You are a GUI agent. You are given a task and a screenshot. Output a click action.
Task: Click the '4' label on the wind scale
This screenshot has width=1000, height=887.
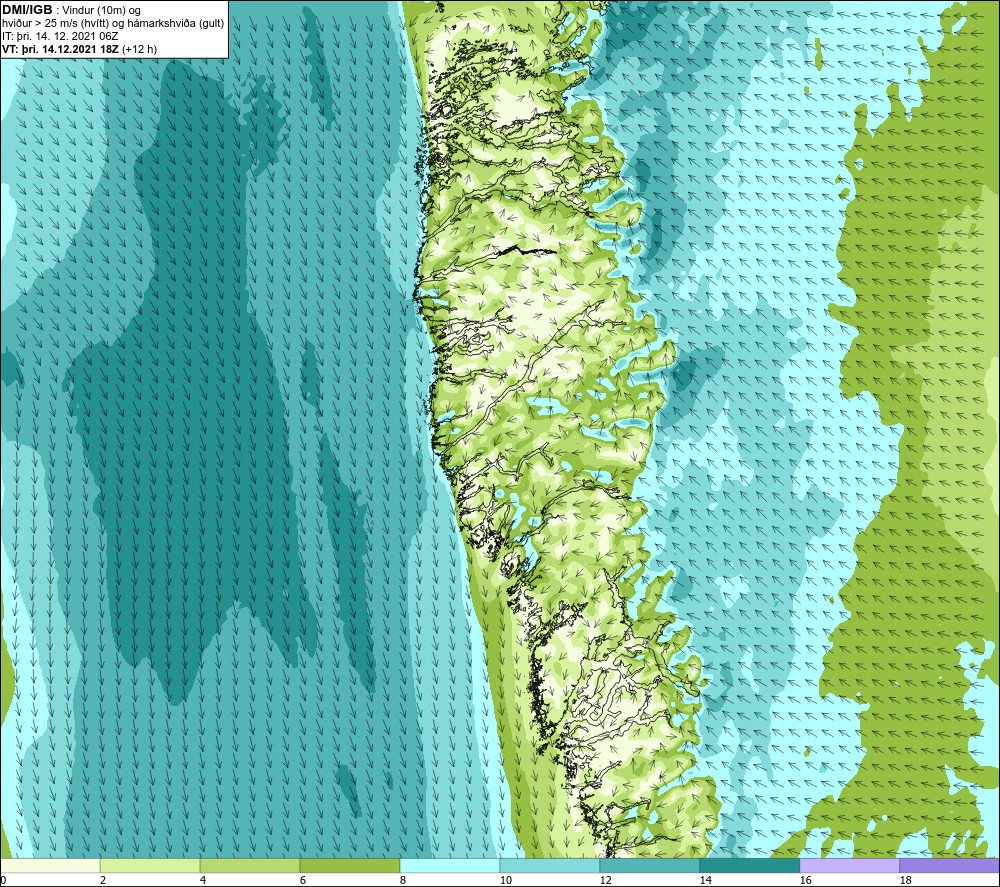pos(203,880)
